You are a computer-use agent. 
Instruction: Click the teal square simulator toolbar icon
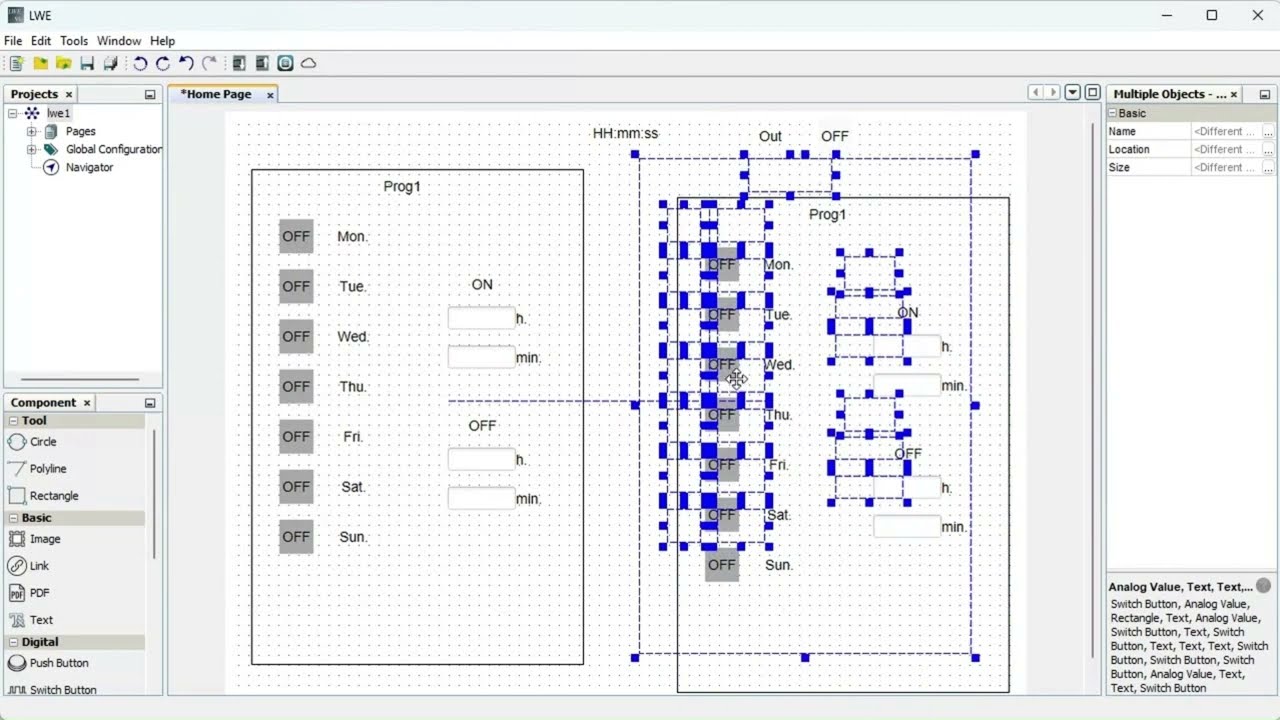(x=285, y=63)
